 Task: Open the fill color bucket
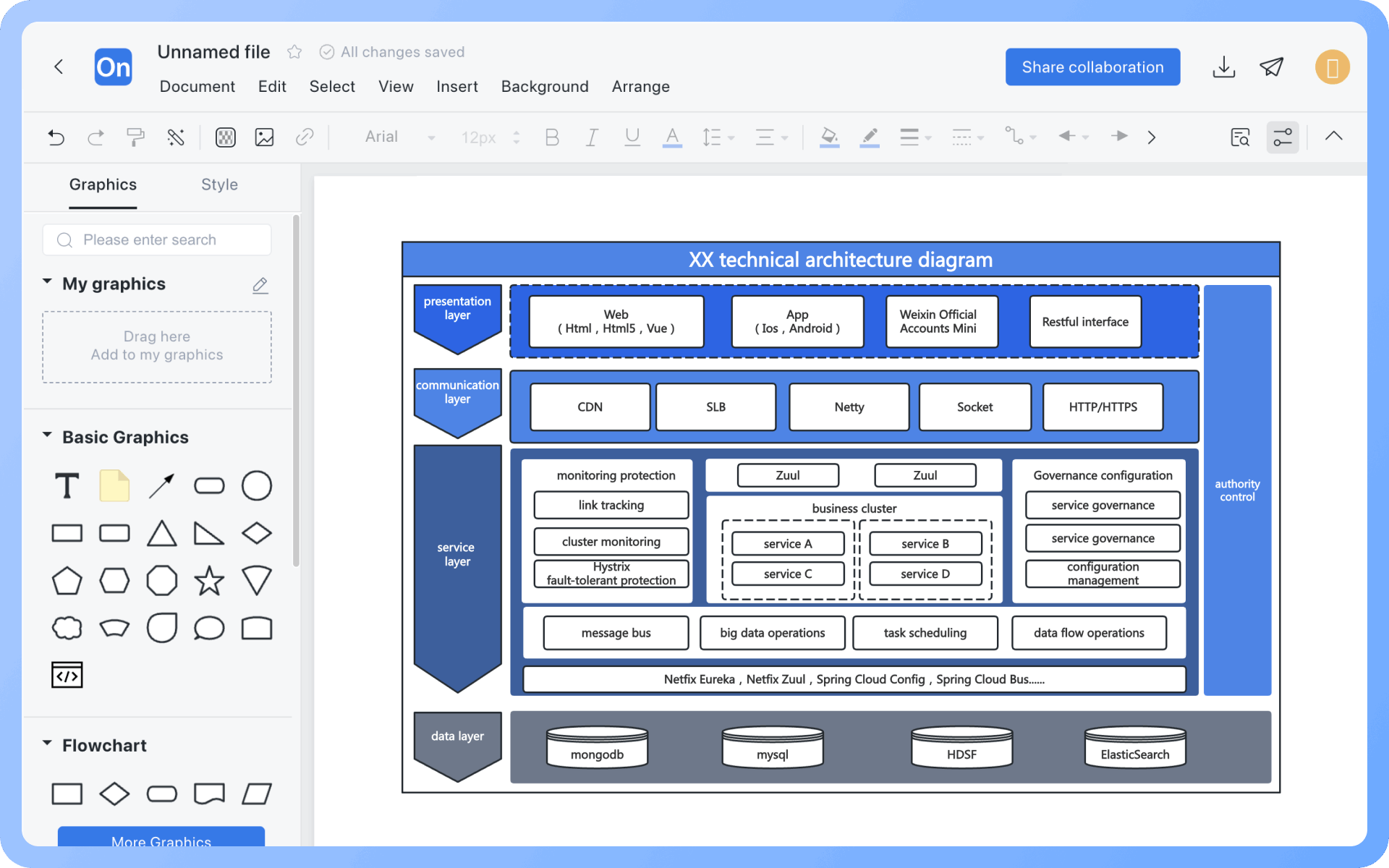[830, 137]
